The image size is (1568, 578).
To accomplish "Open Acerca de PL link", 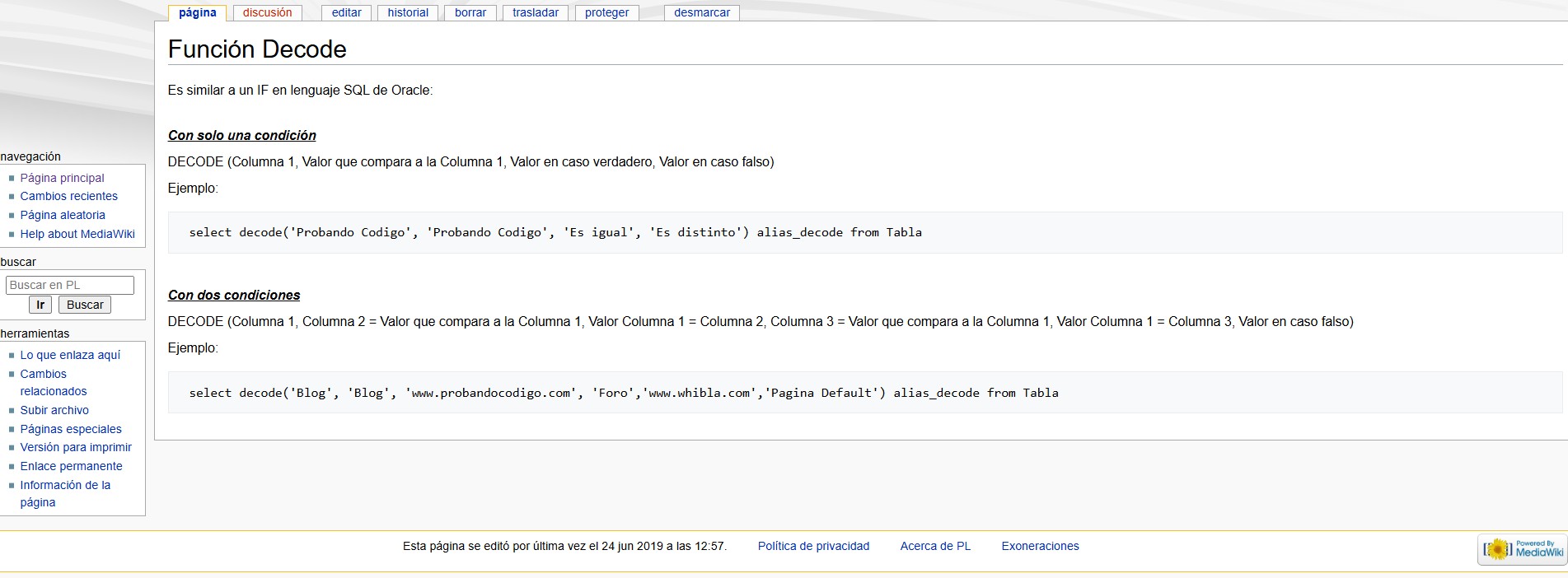I will click(x=935, y=546).
